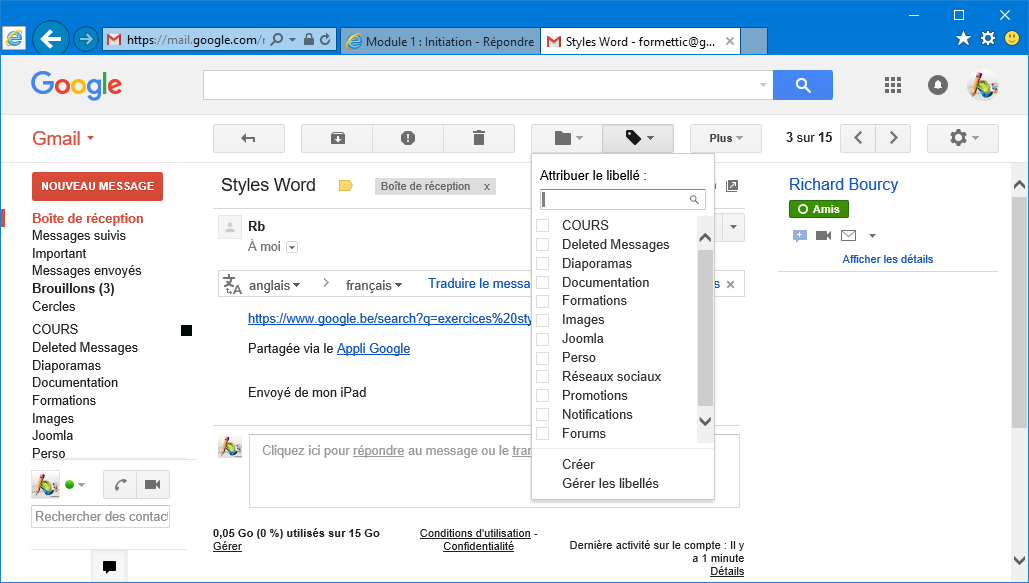Open Google apps grid
This screenshot has width=1029, height=583.
(892, 85)
